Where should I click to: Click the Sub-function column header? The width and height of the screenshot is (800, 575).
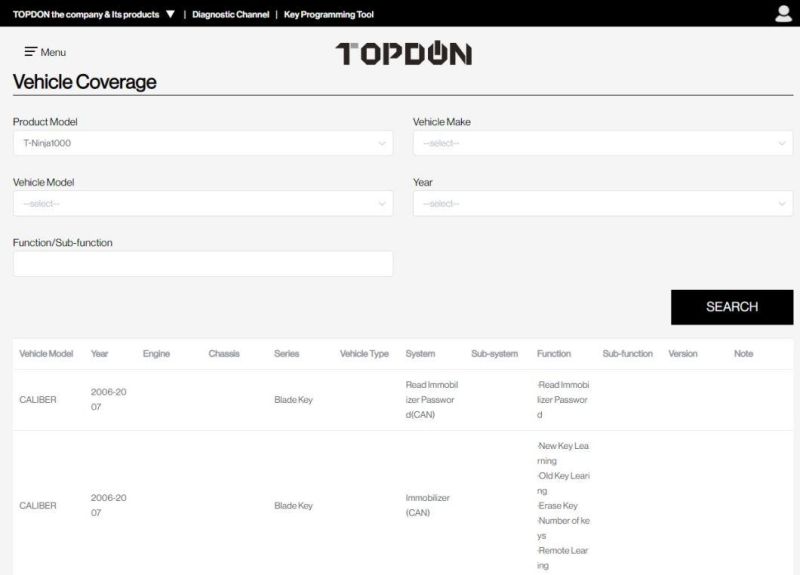pos(628,354)
